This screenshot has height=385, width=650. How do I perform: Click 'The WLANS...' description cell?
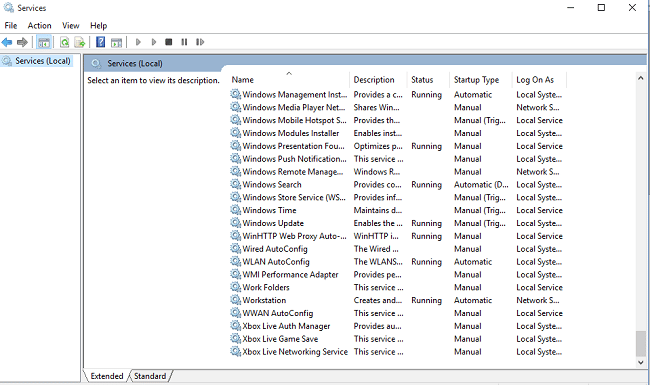click(x=378, y=262)
